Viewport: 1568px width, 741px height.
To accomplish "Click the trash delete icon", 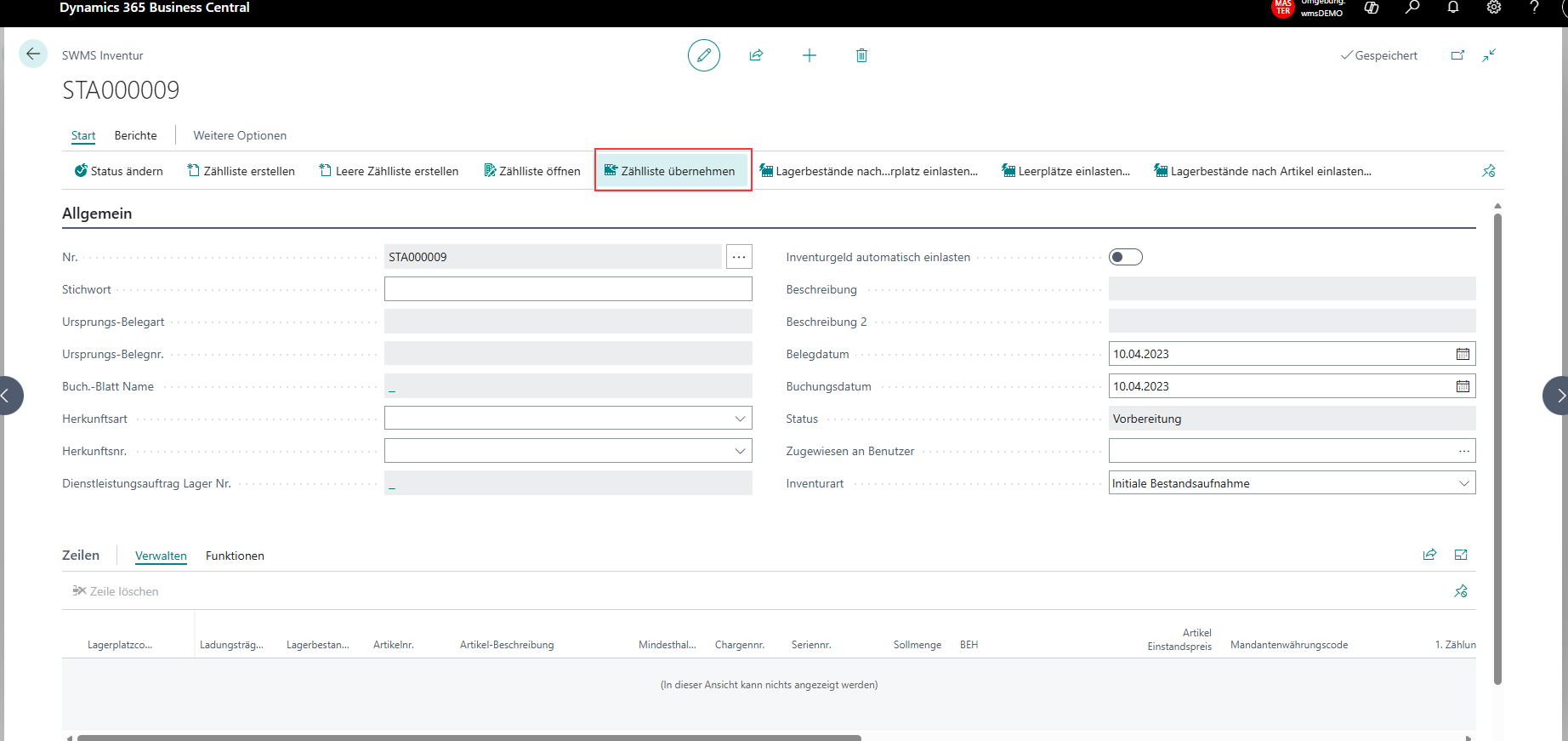I will point(861,55).
